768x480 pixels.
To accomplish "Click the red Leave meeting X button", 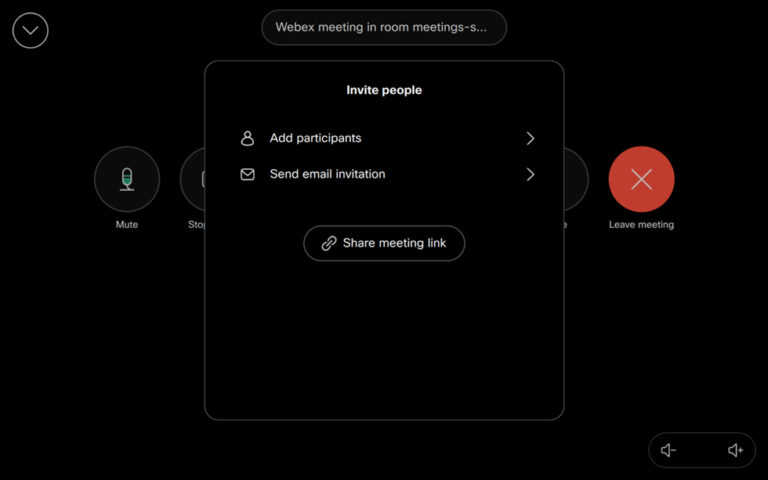I will (x=641, y=179).
